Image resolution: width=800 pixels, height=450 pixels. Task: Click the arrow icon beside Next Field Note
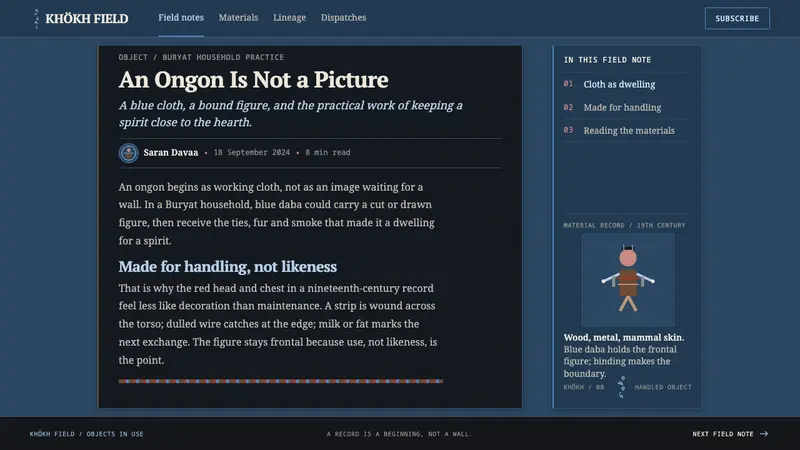tap(764, 434)
